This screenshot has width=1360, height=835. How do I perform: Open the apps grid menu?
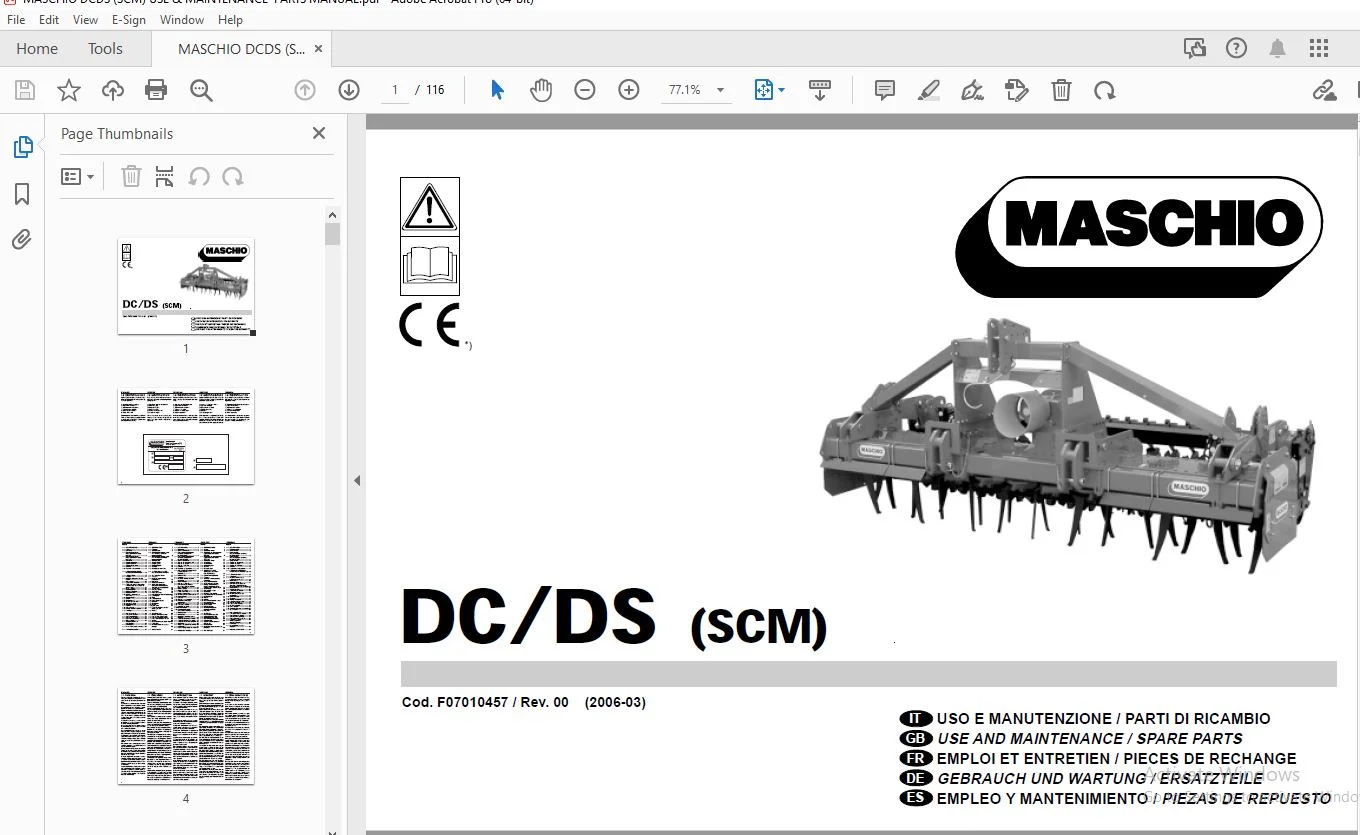pyautogui.click(x=1319, y=48)
